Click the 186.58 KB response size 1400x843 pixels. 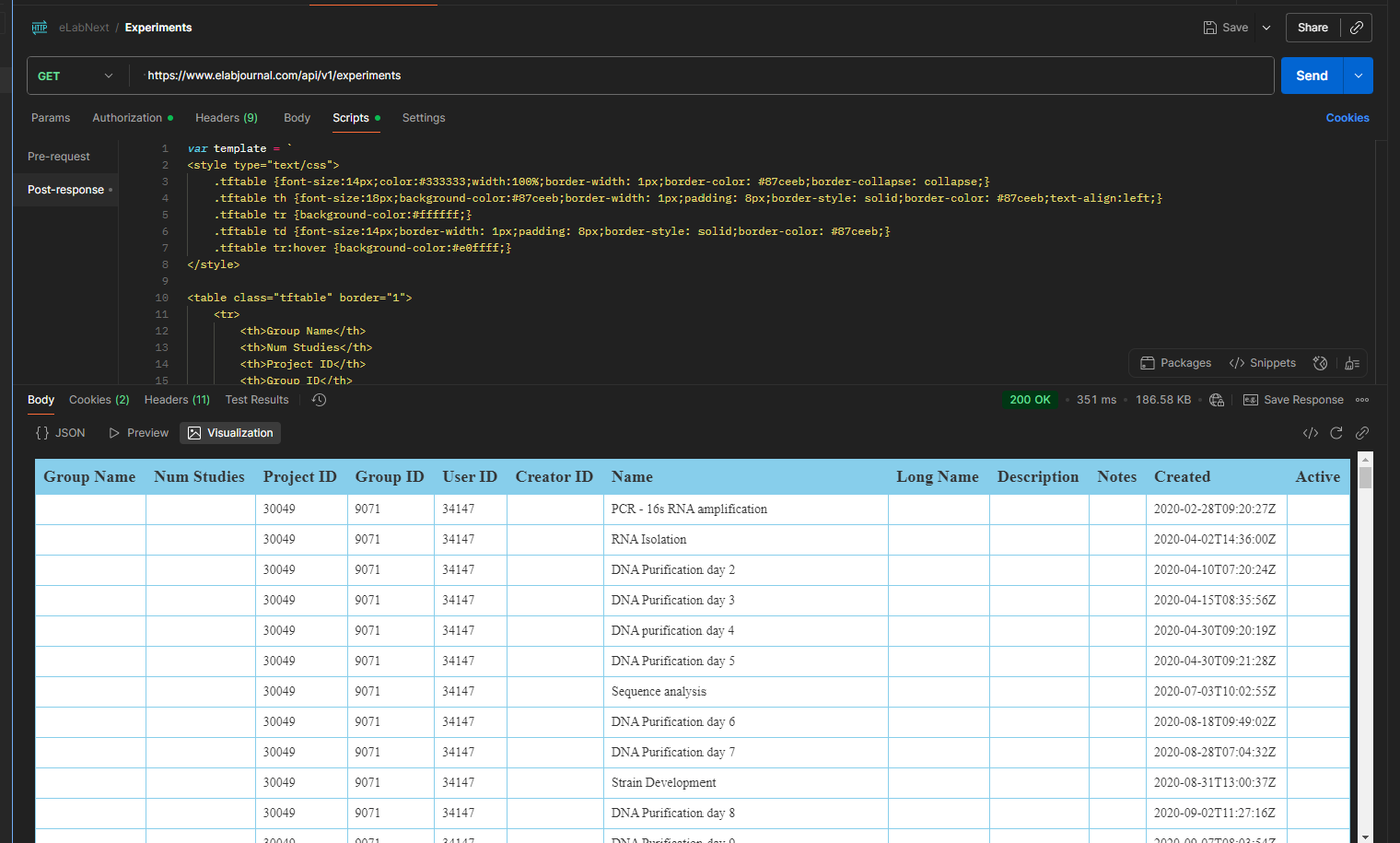tap(1163, 400)
